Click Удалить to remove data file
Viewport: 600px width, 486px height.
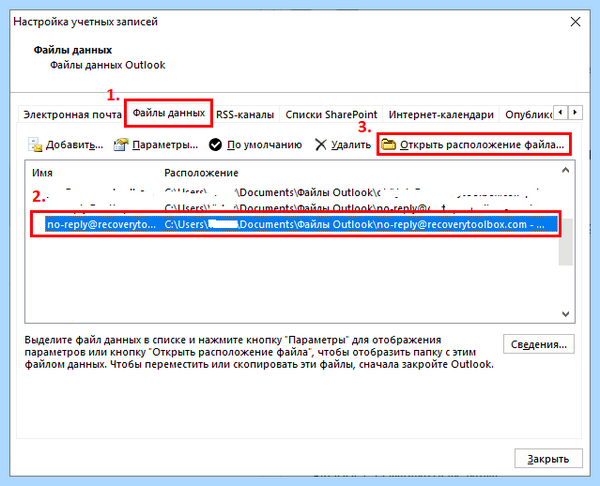[x=351, y=145]
